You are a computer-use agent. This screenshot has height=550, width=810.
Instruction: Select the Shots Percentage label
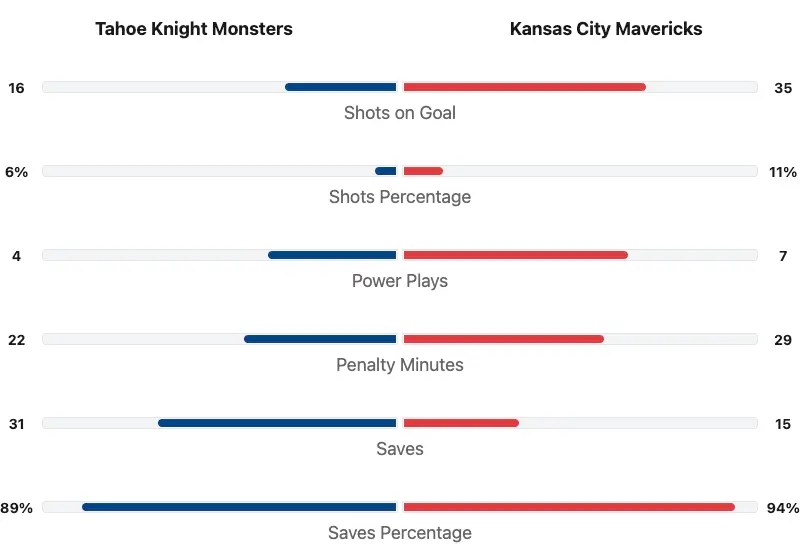coord(400,197)
